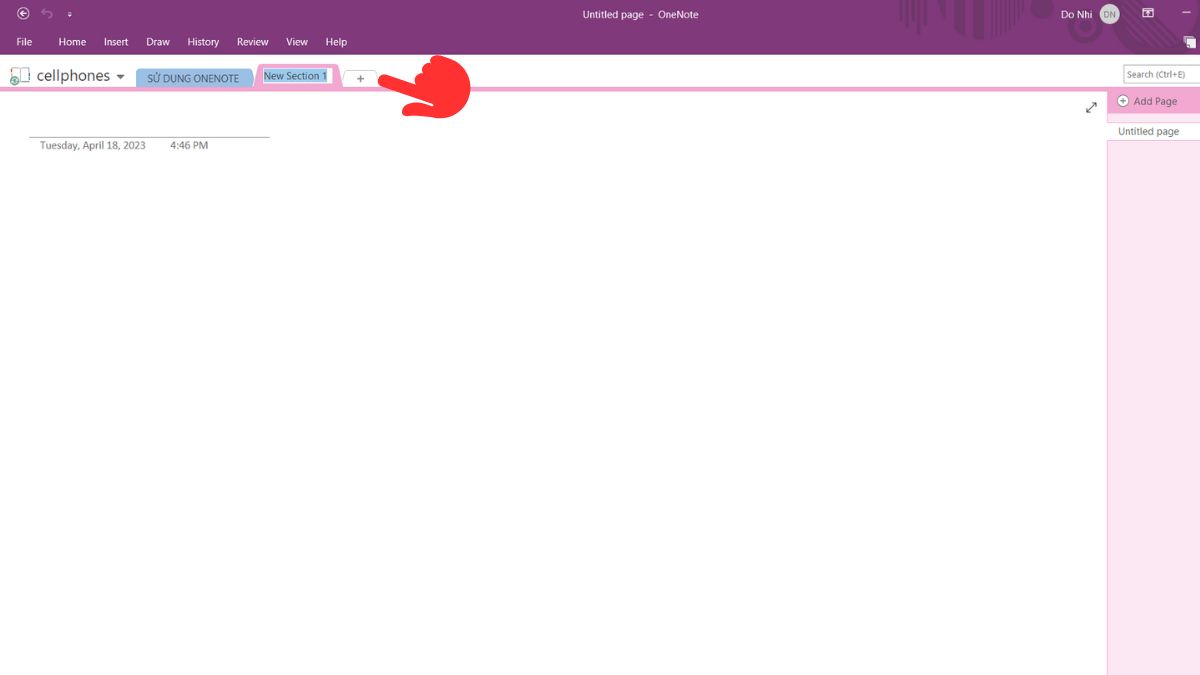This screenshot has height=675, width=1200.
Task: Select the View ribbon tab
Action: [297, 42]
